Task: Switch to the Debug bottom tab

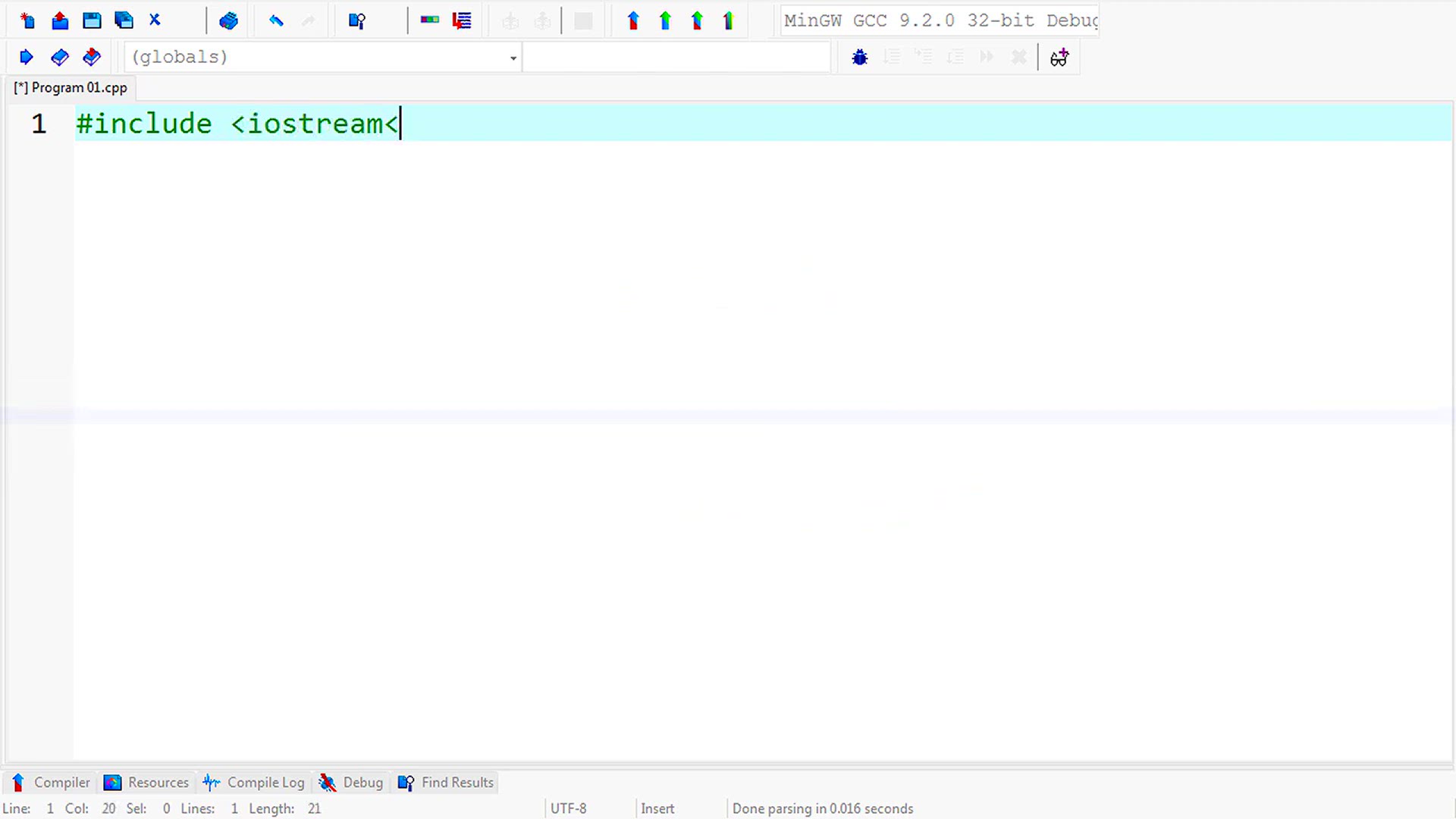Action: click(x=351, y=783)
